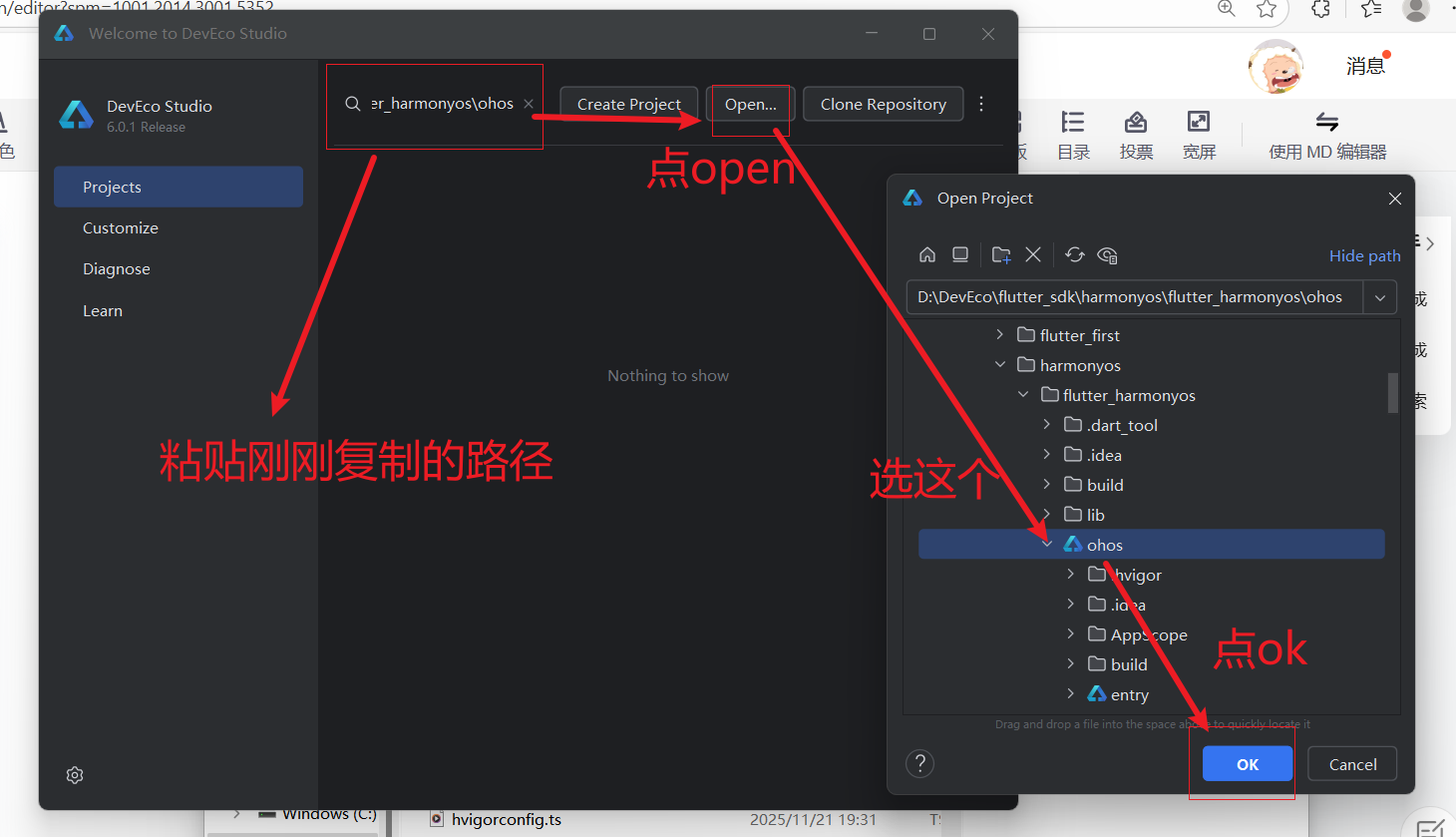Click the New Folder icon in Open Project
The image size is (1456, 837).
point(1001,254)
